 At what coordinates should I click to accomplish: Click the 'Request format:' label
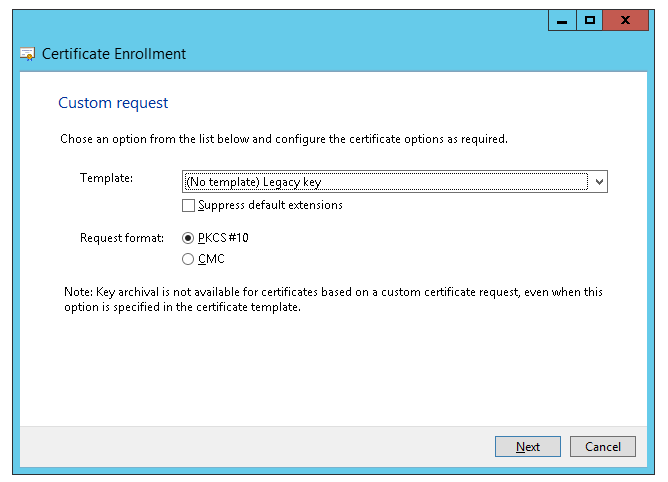[121, 238]
